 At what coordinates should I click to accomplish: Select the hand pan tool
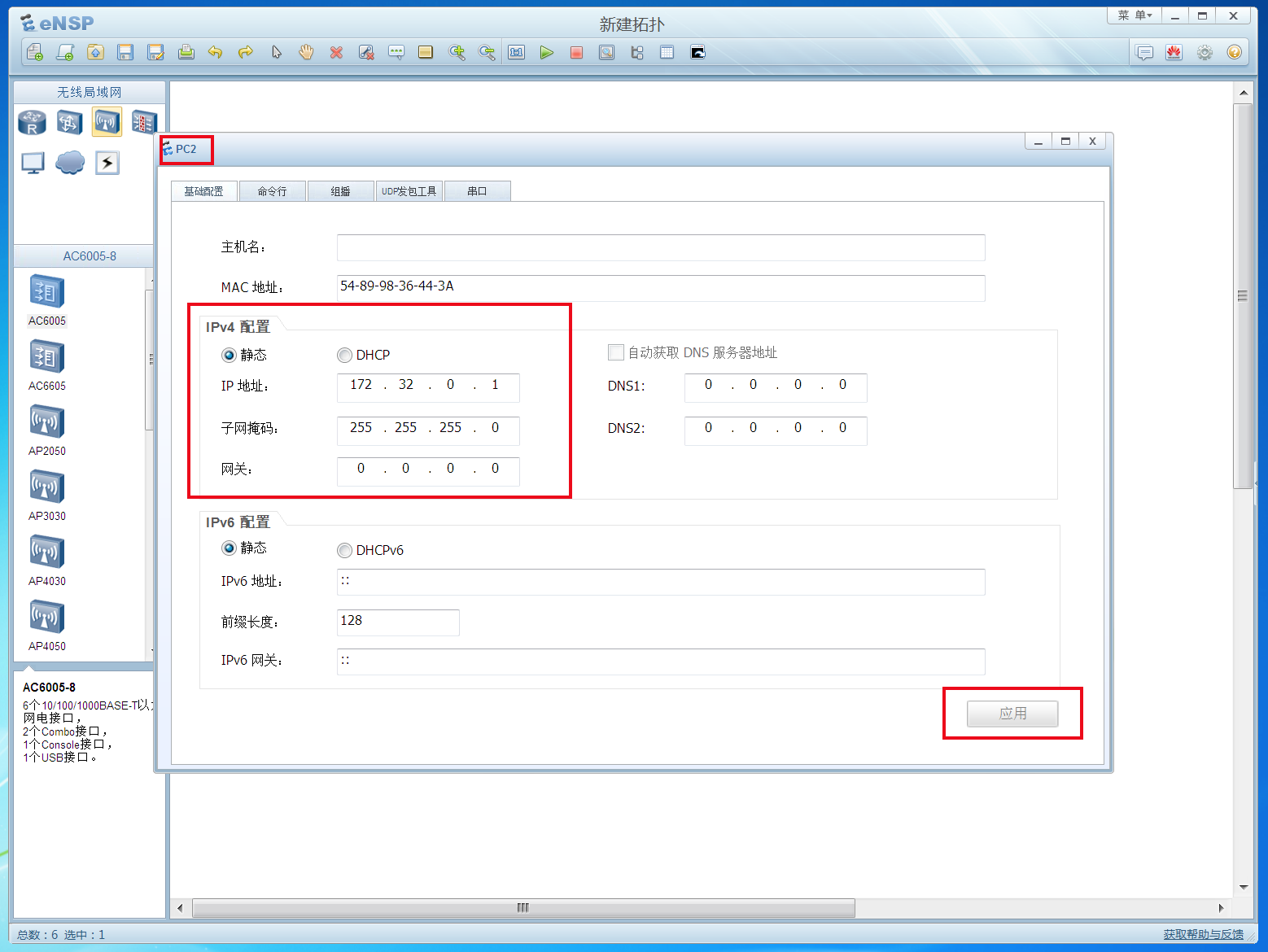[x=306, y=53]
